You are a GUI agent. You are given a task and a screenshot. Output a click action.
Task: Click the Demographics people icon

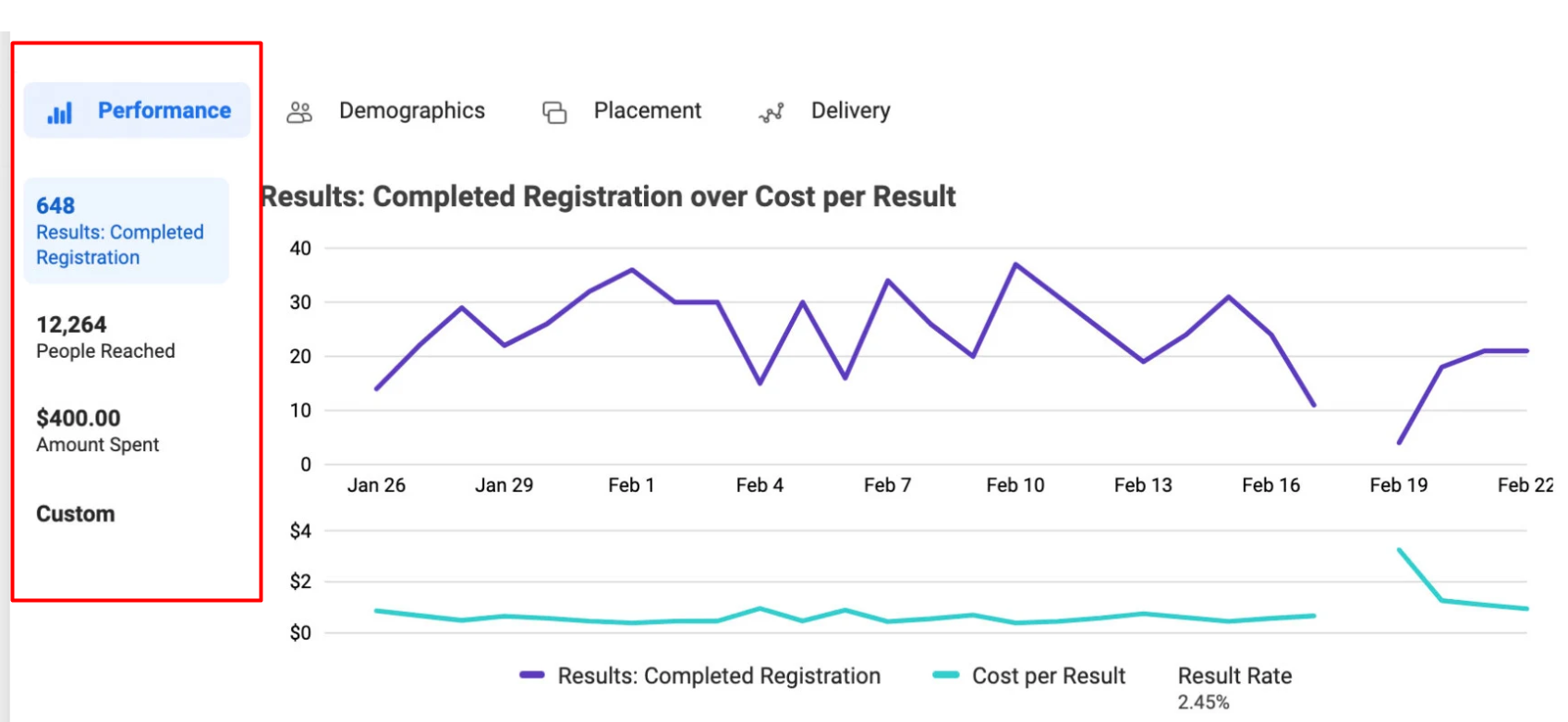pyautogui.click(x=299, y=113)
